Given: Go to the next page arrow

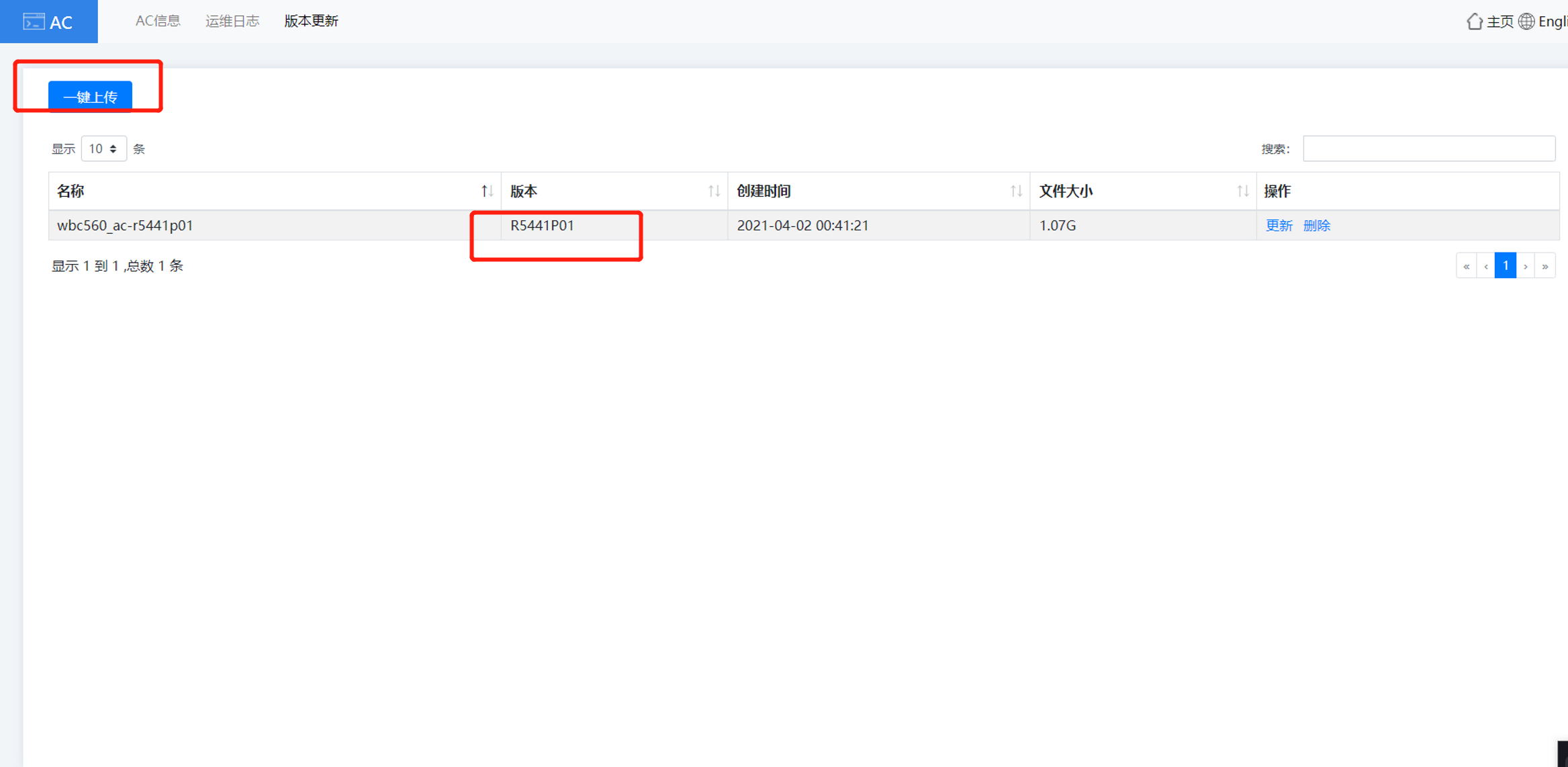Looking at the screenshot, I should point(1526,266).
